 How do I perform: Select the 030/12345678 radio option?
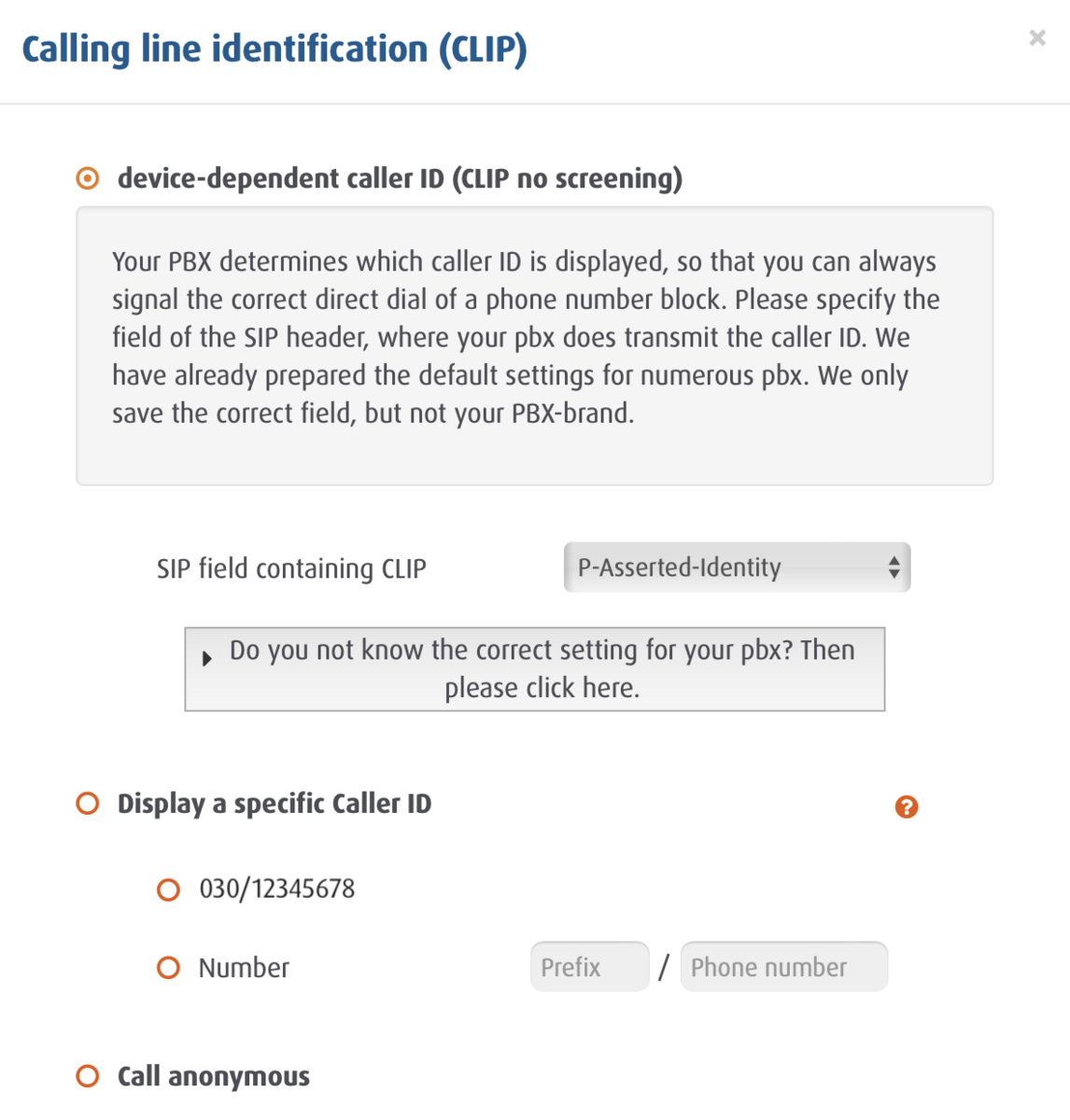click(x=168, y=889)
